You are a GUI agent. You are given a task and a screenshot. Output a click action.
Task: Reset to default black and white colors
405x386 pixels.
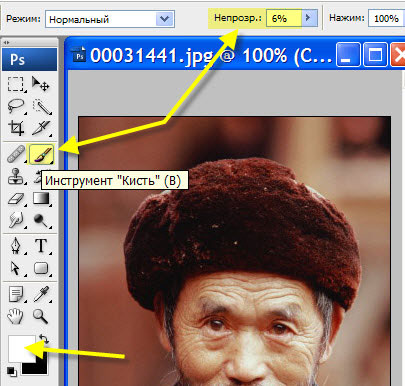[11, 371]
